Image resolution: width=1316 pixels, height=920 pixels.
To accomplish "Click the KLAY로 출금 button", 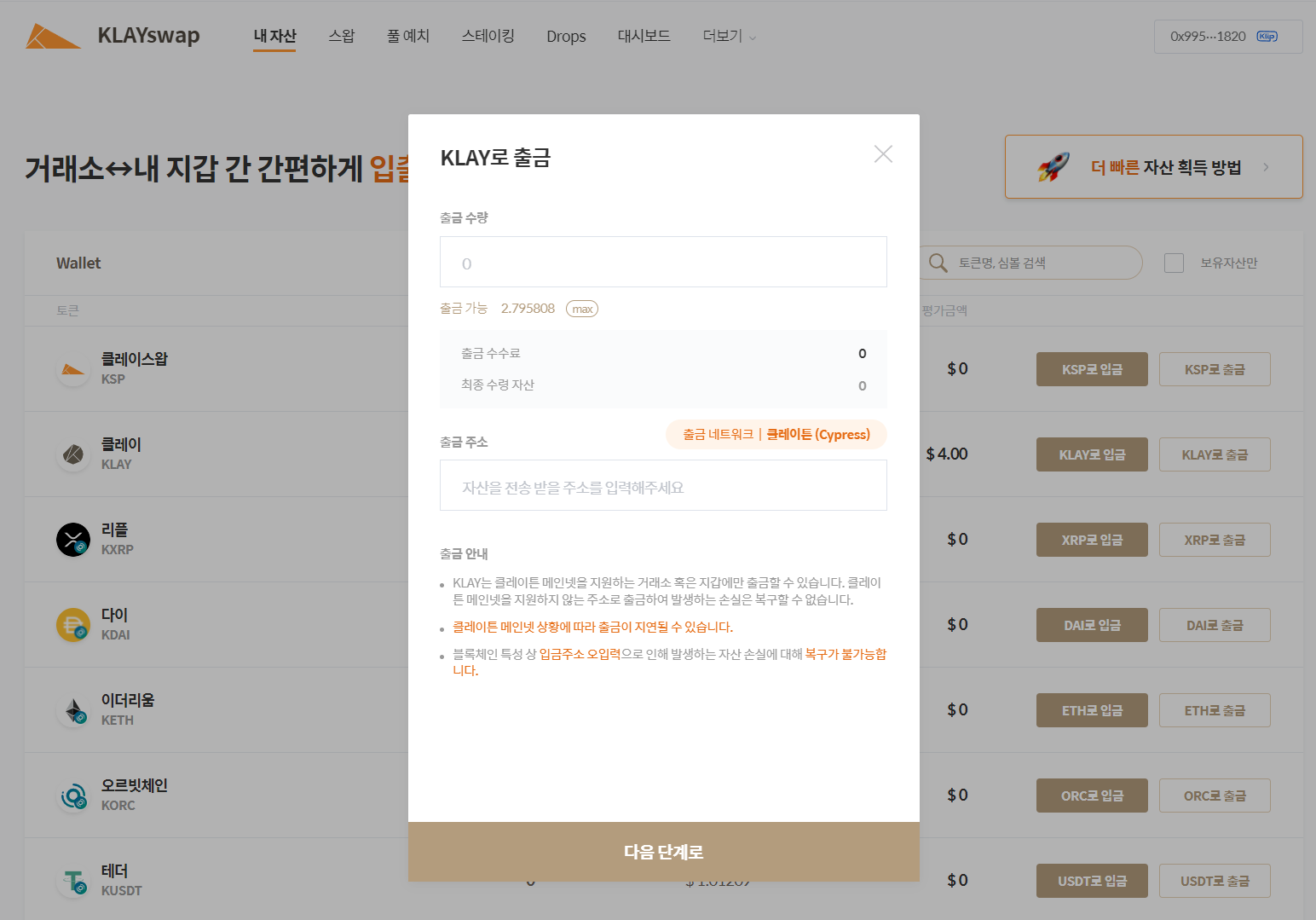I will pos(1215,454).
